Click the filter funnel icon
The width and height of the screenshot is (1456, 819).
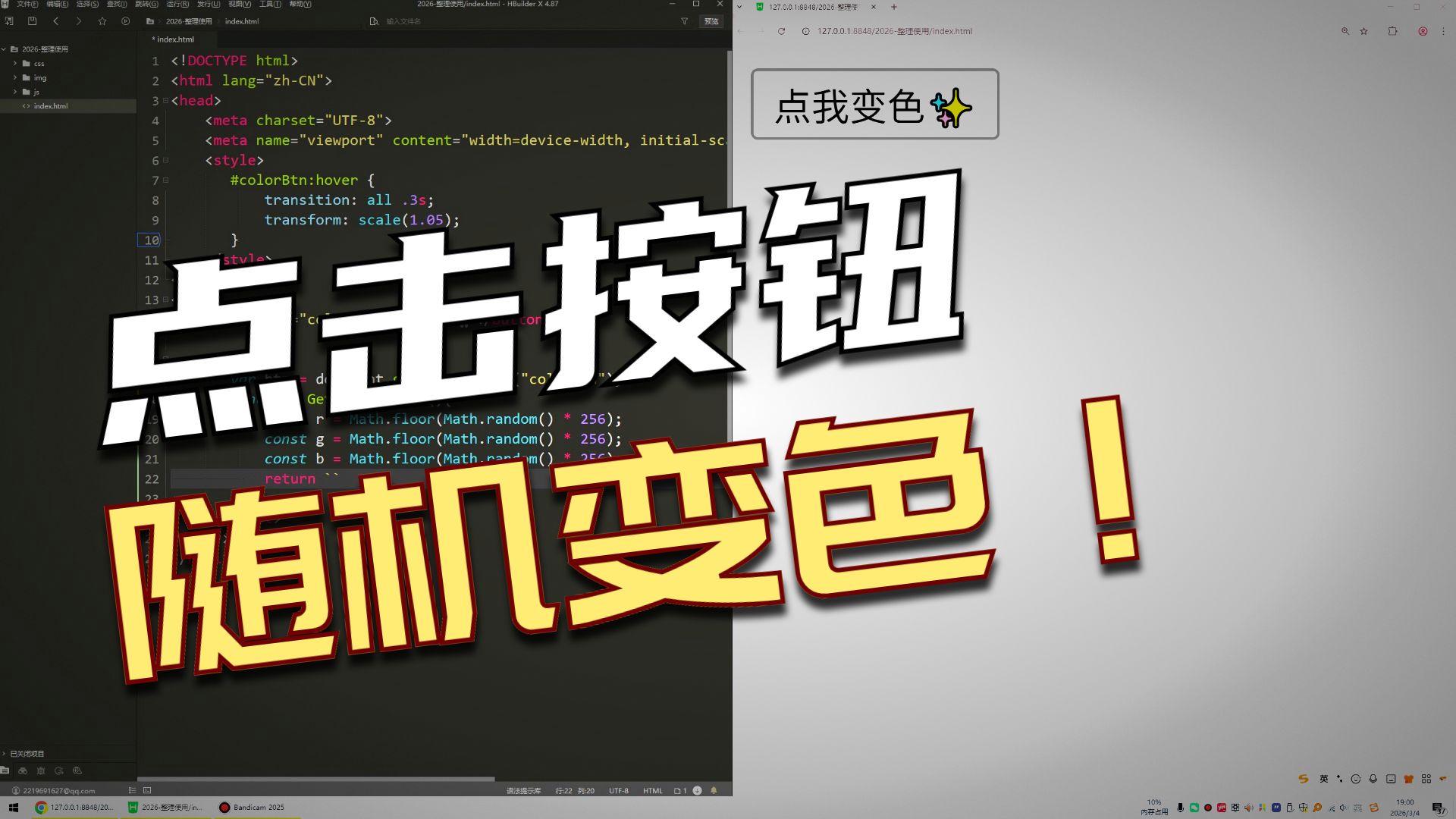tap(684, 21)
